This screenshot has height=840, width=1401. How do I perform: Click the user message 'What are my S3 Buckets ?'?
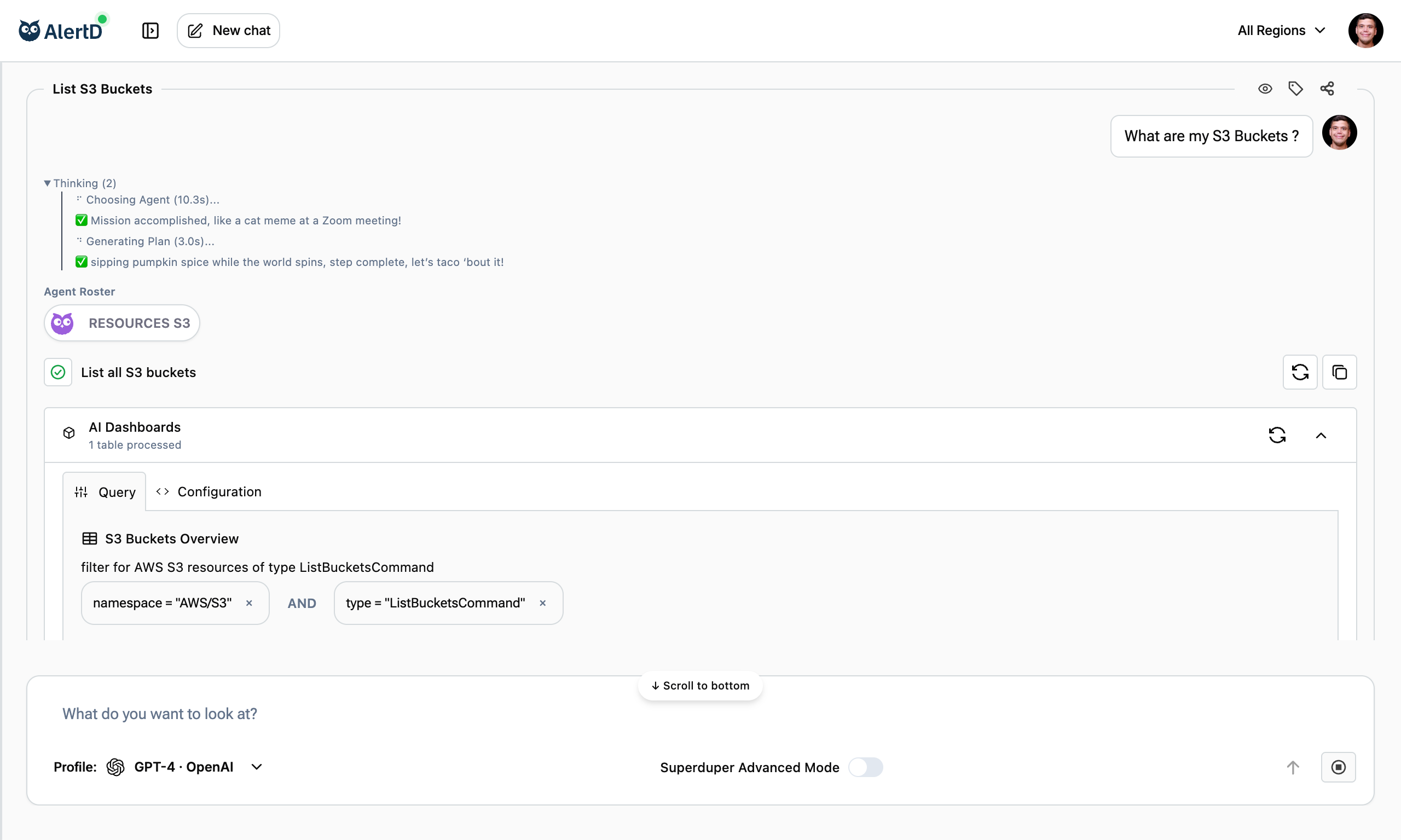(1211, 136)
